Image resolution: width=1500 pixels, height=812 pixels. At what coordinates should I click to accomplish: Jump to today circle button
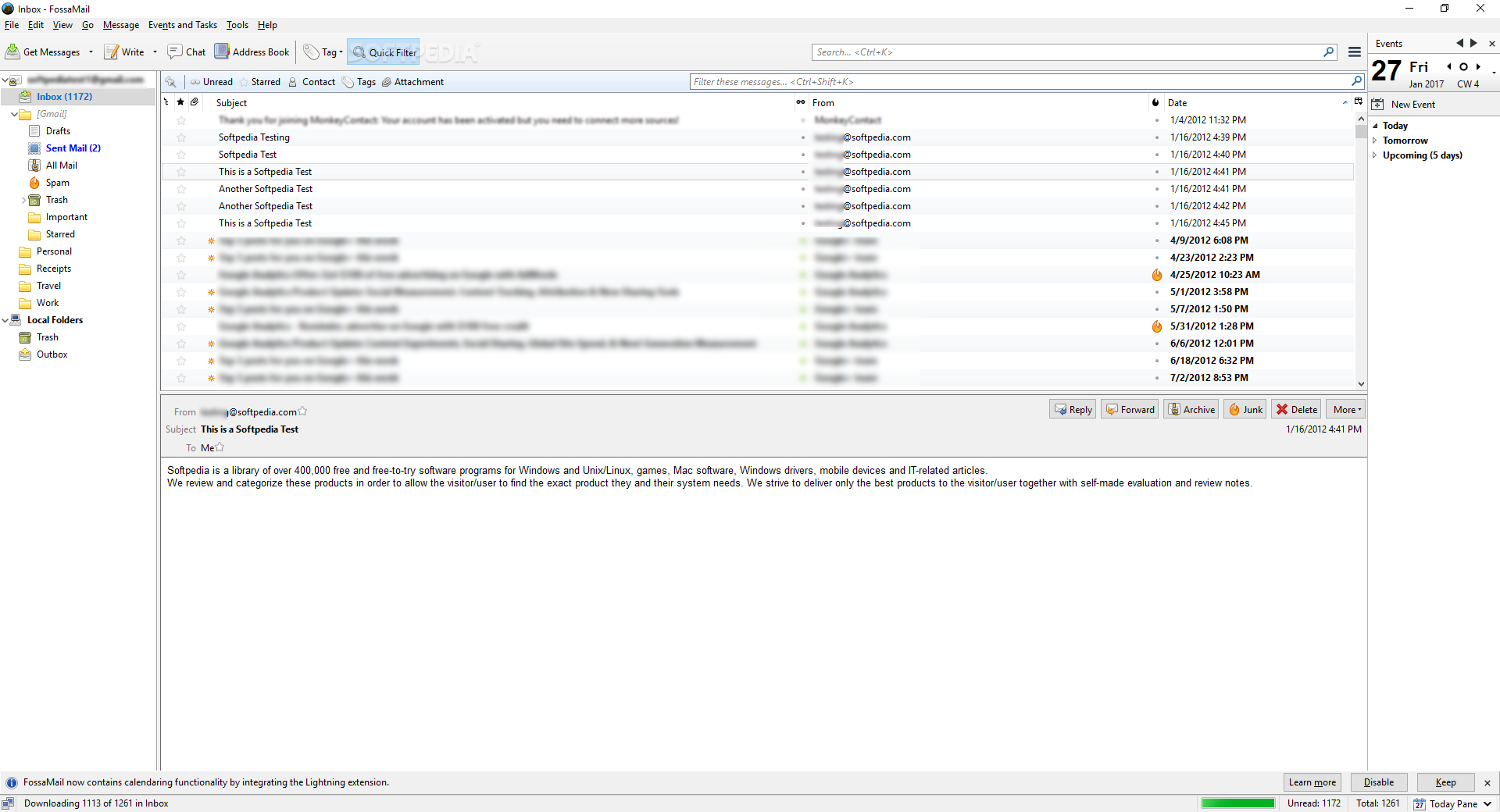coord(1463,66)
